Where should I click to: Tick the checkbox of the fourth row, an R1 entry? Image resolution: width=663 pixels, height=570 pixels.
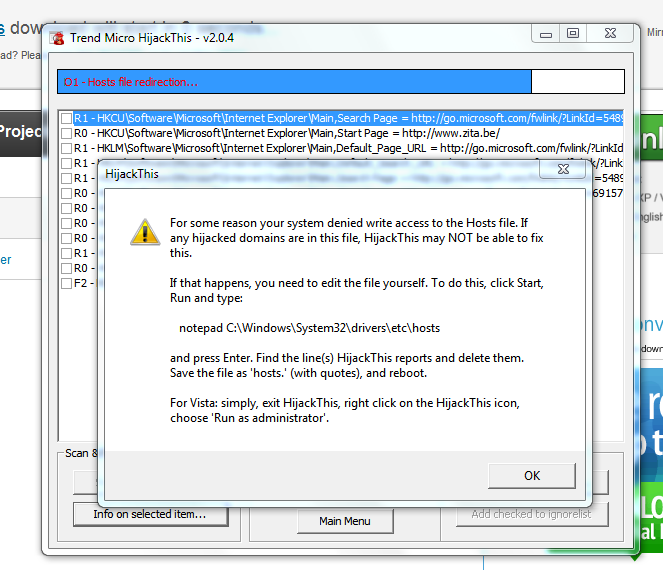click(66, 163)
